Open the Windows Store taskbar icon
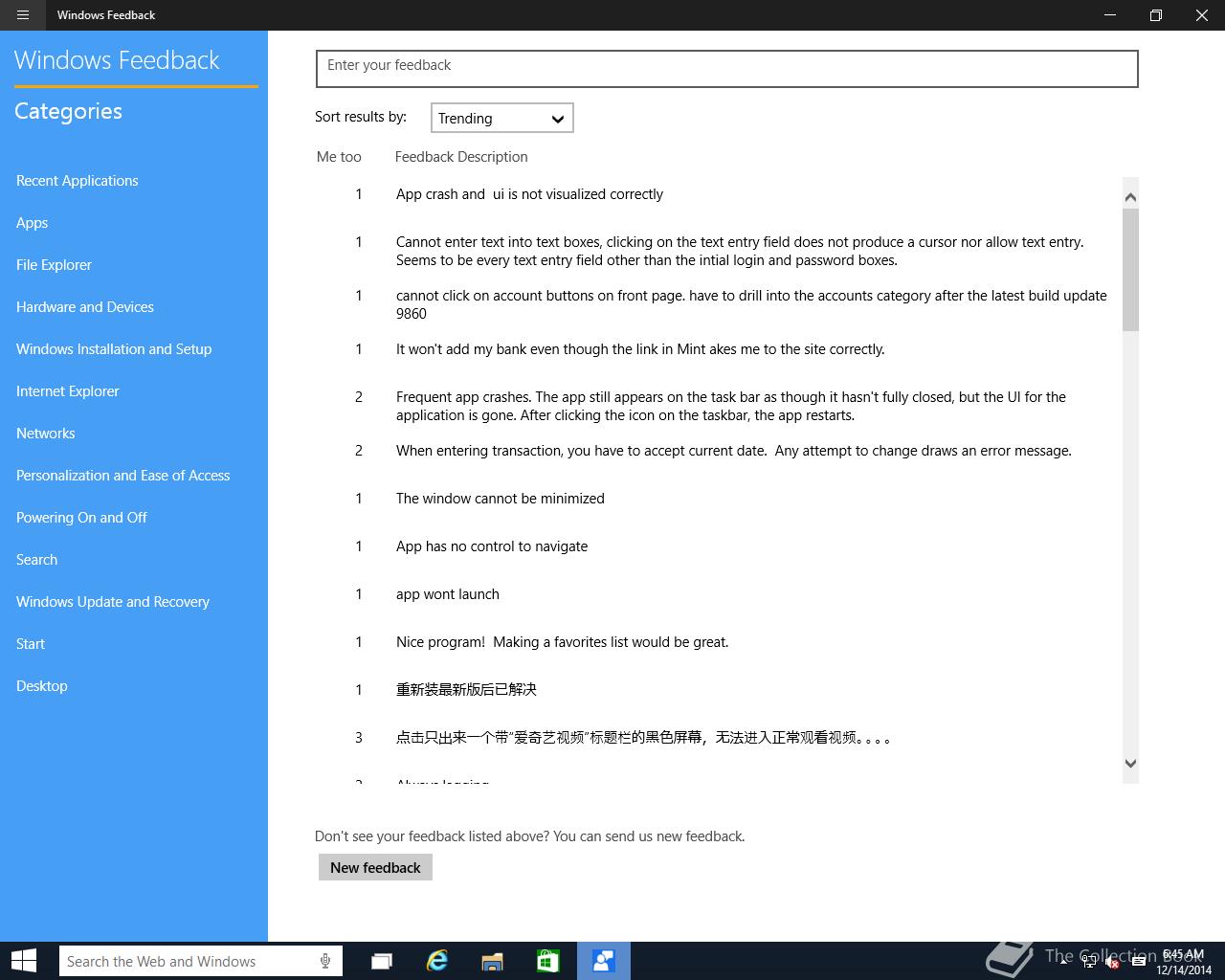 point(548,961)
